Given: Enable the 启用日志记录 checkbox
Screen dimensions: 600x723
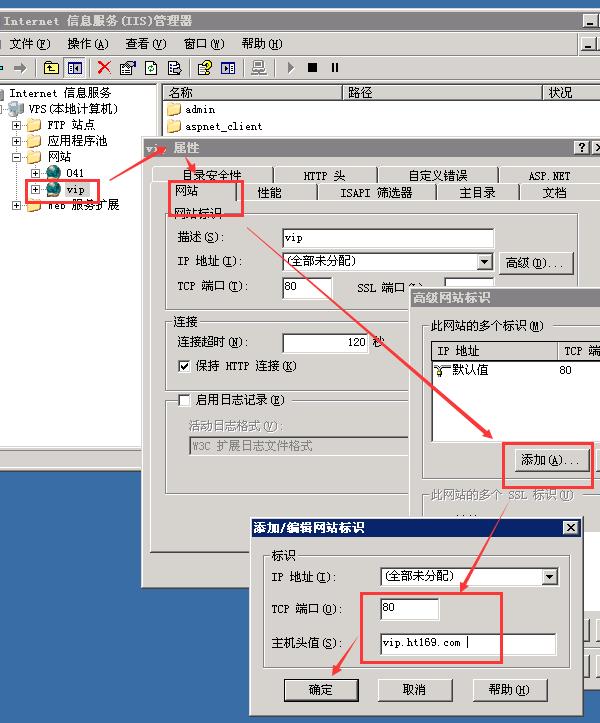Looking at the screenshot, I should (x=184, y=400).
